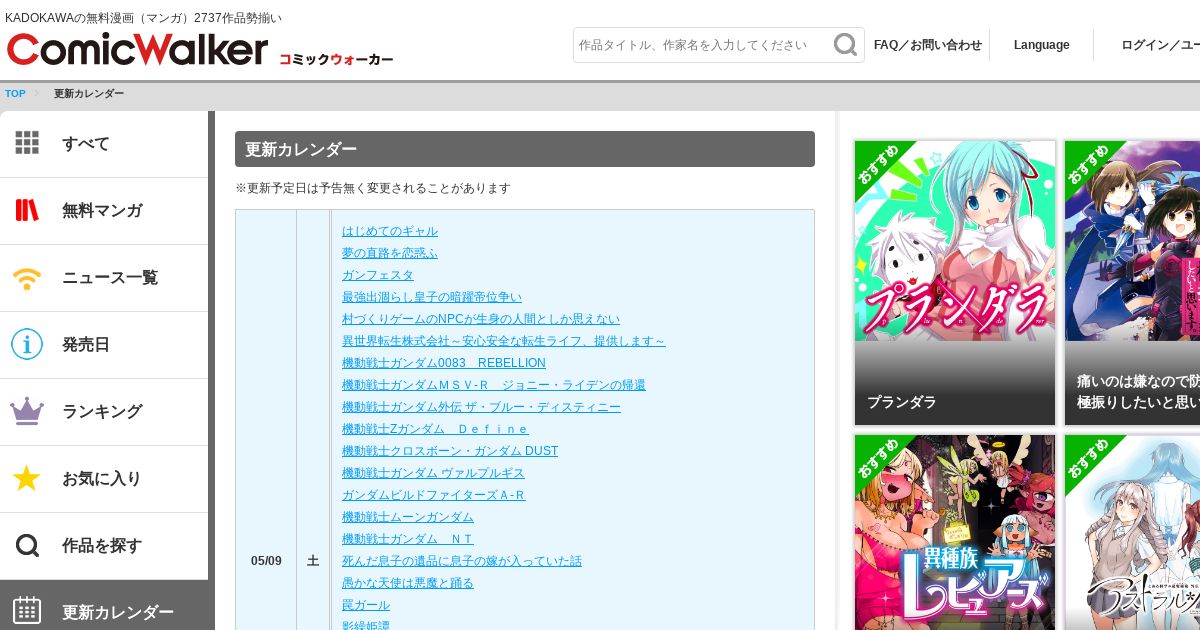Image resolution: width=1200 pixels, height=630 pixels.
Task: Open 罠ガール link
Action: 366,605
